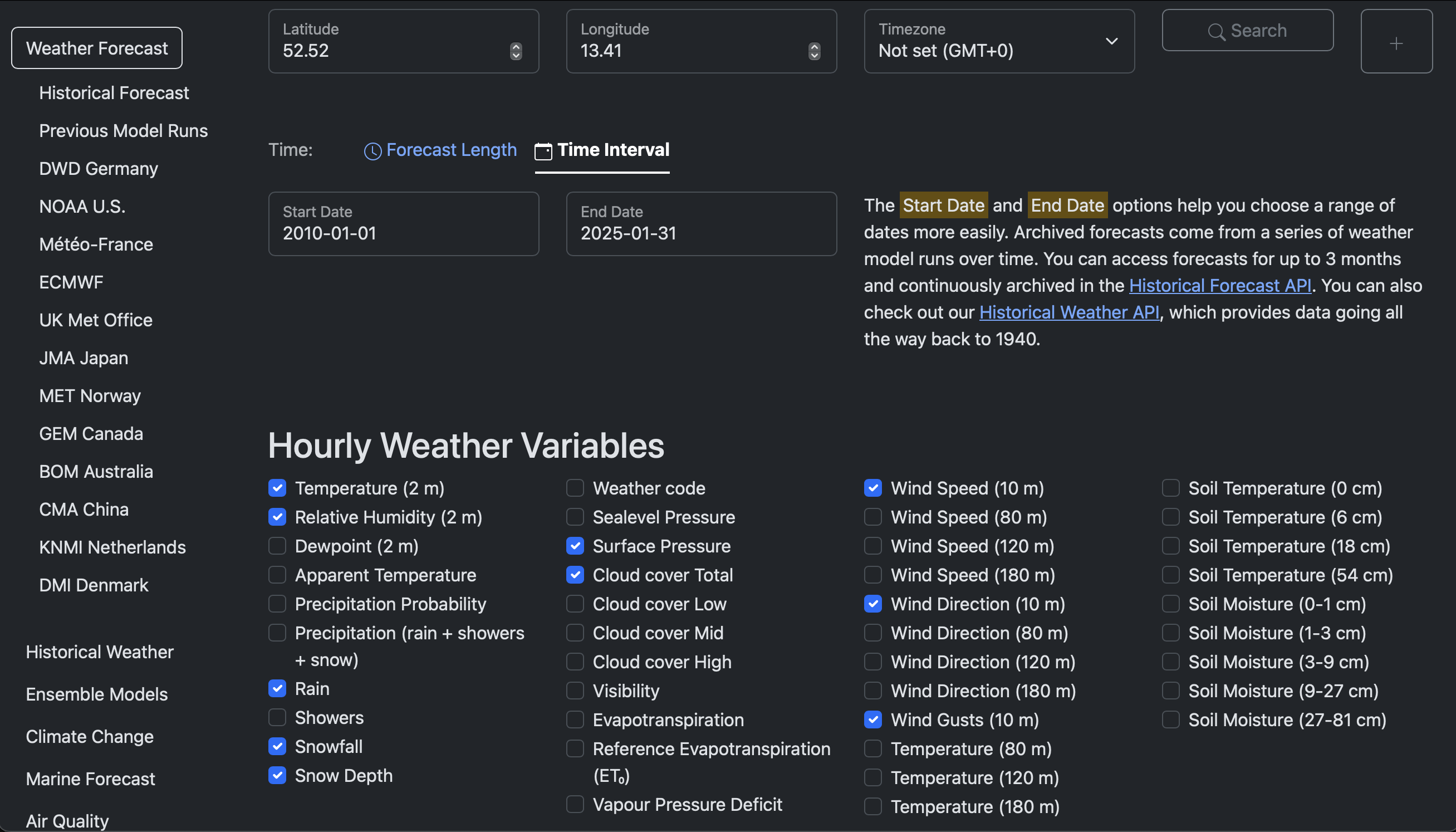The image size is (1456, 832).
Task: Open DMI Denmark sidebar item
Action: [94, 585]
